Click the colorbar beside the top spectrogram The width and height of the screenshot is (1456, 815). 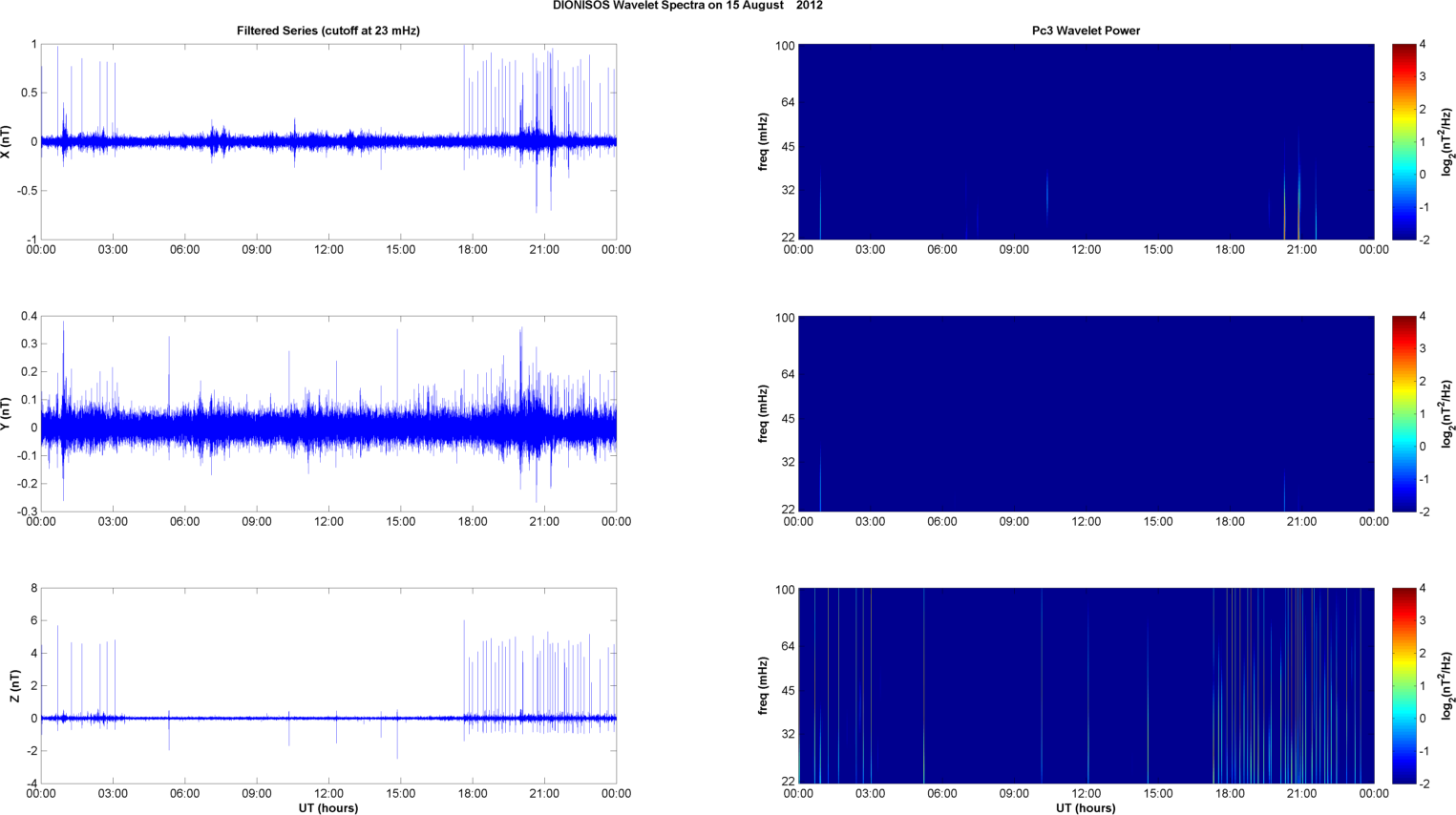click(x=1403, y=141)
